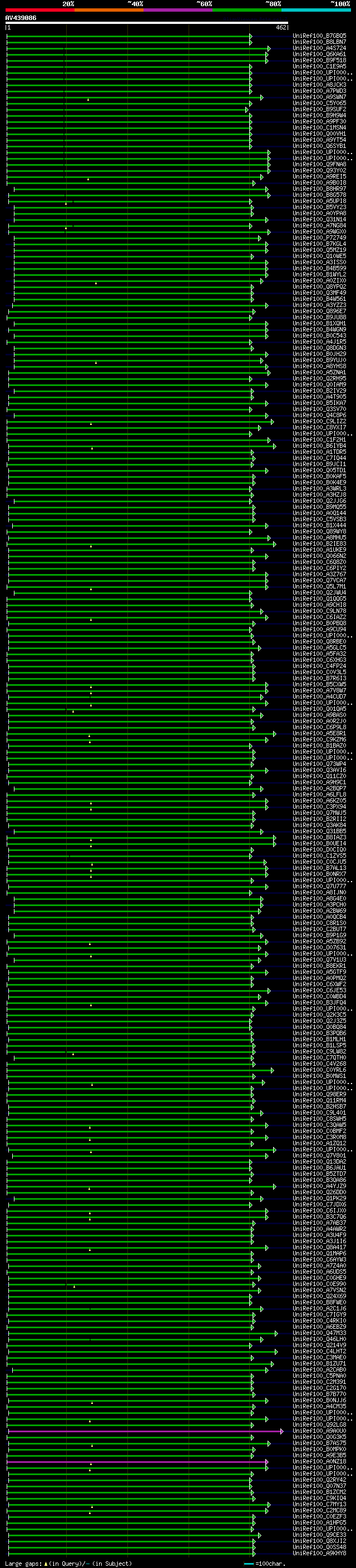Select label UniRef100_C4LHT2
The width and height of the screenshot is (356, 1568).
pyautogui.click(x=319, y=1351)
